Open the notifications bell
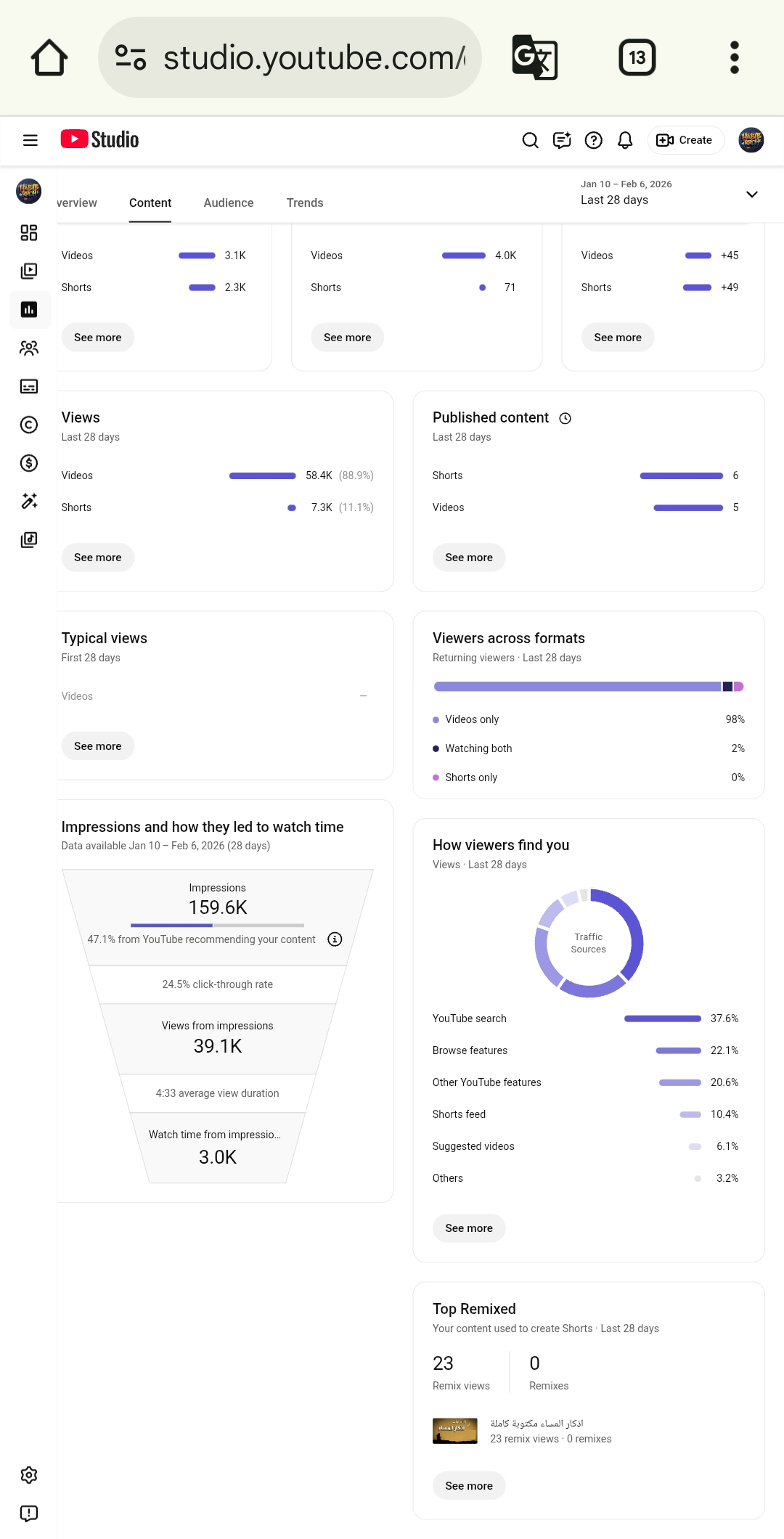This screenshot has height=1539, width=784. pos(625,140)
